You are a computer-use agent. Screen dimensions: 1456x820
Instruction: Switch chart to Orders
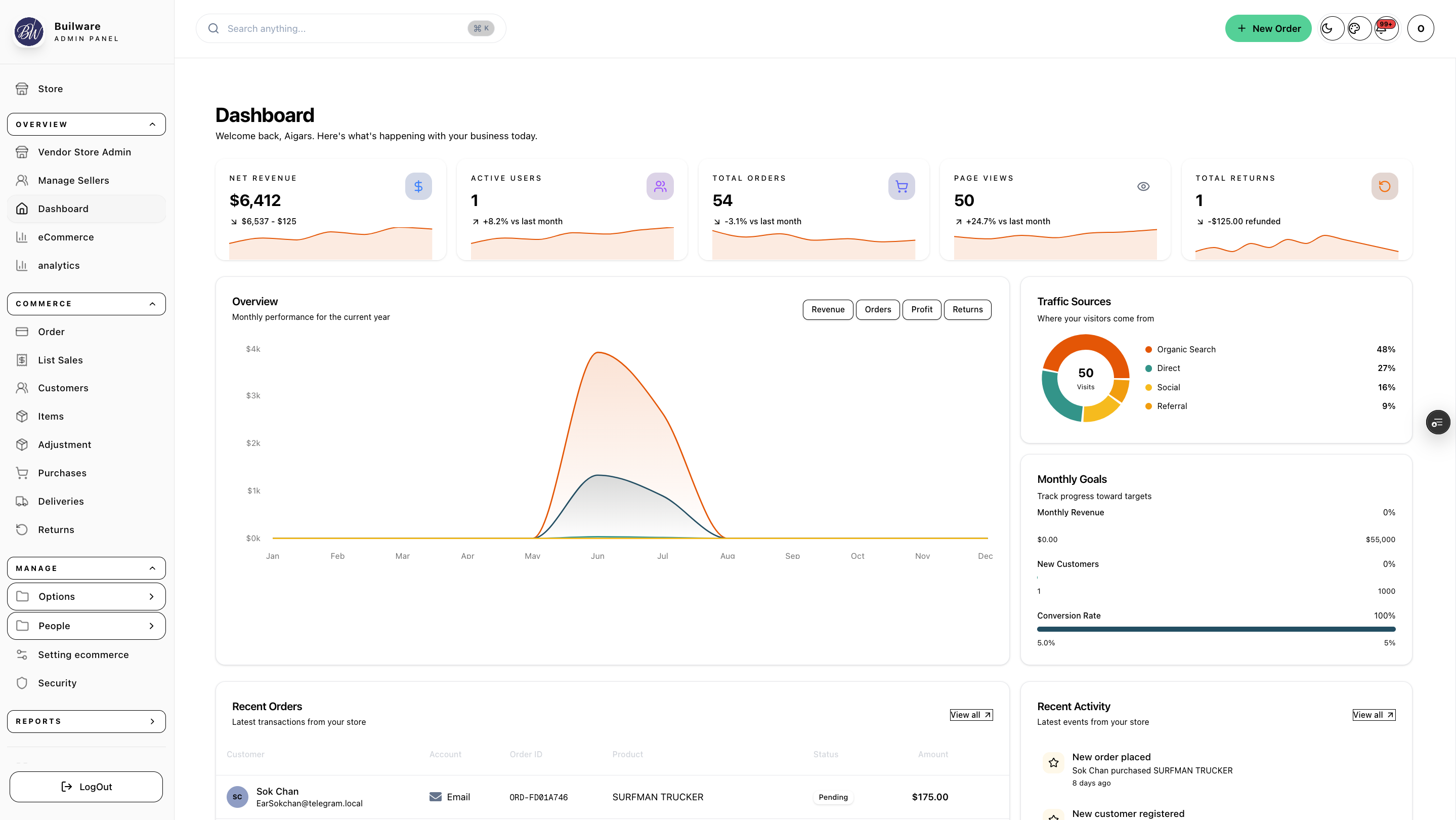877,309
